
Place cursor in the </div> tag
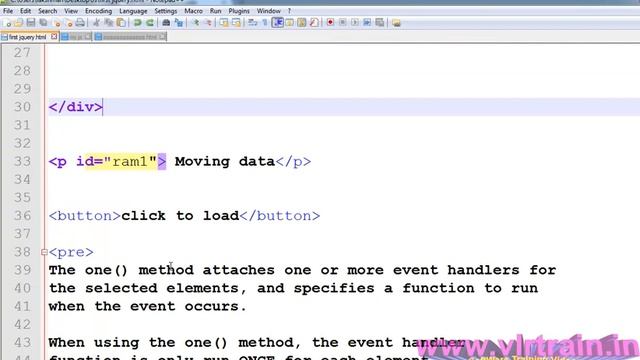[x=76, y=107]
